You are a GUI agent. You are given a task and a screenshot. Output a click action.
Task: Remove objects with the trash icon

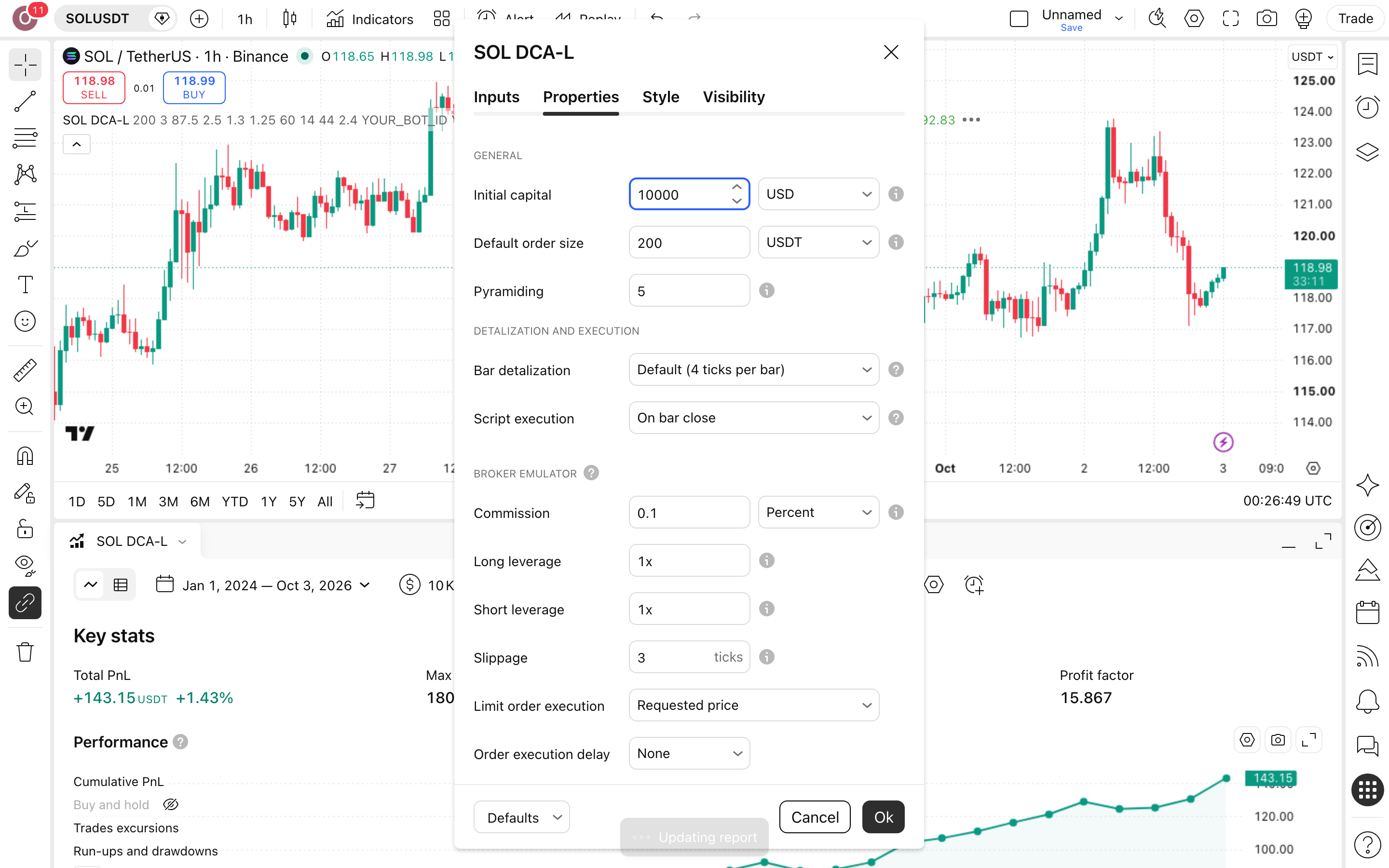pyautogui.click(x=25, y=652)
